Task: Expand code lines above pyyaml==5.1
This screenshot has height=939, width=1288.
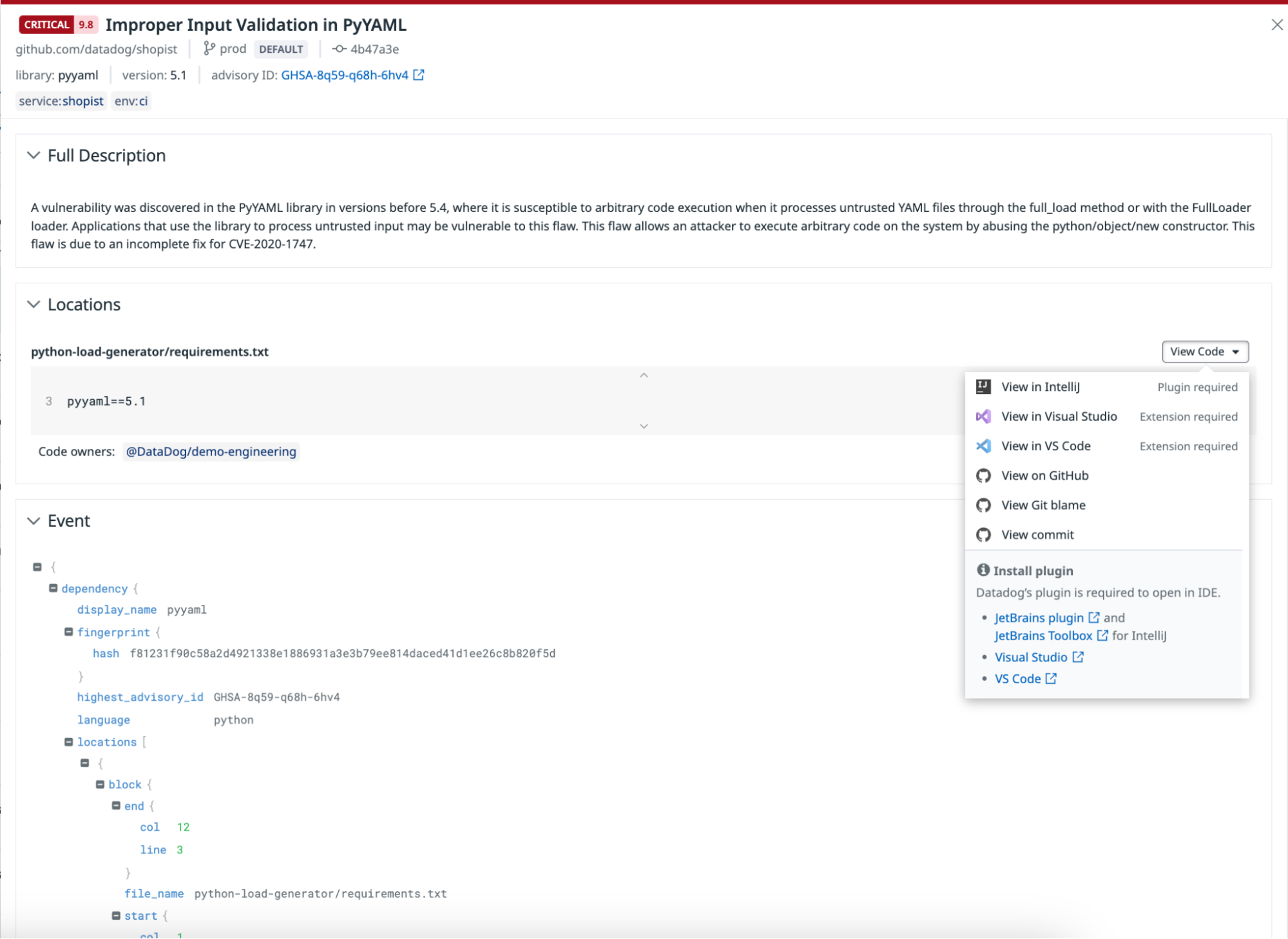Action: [x=644, y=375]
